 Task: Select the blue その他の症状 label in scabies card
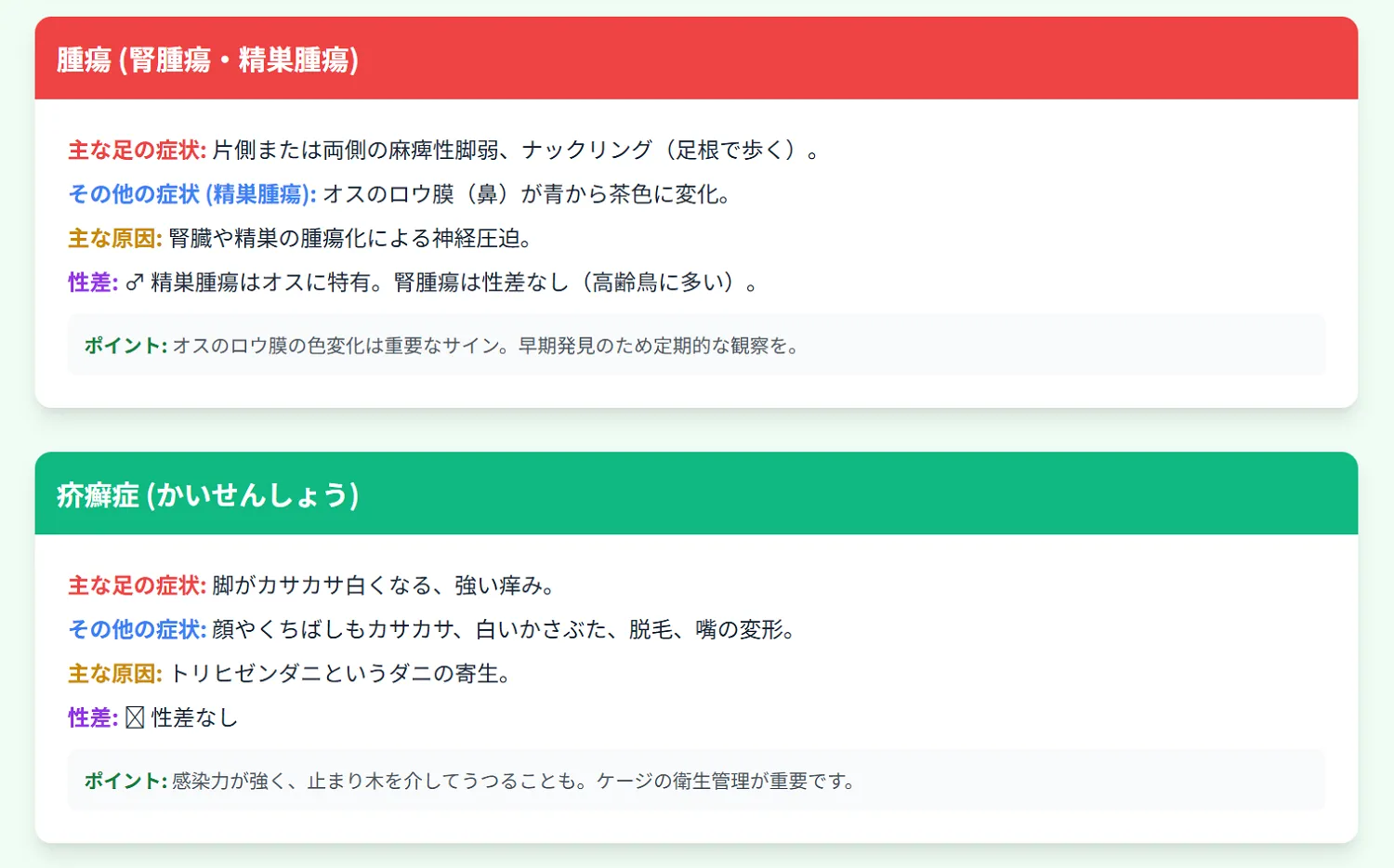click(x=138, y=629)
